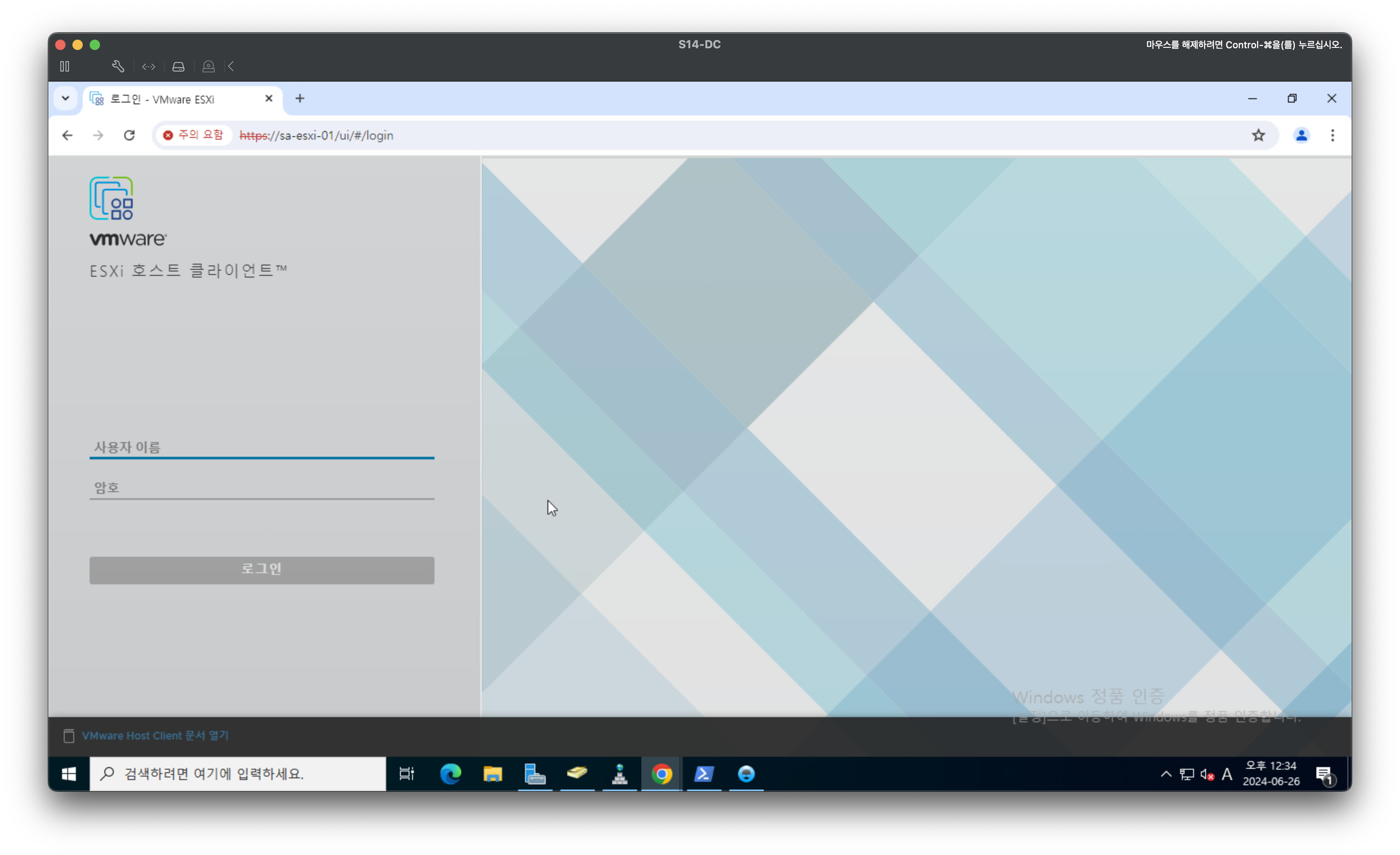Viewport: 1400px width, 855px height.
Task: Open PowerShell from the taskbar
Action: 703,774
